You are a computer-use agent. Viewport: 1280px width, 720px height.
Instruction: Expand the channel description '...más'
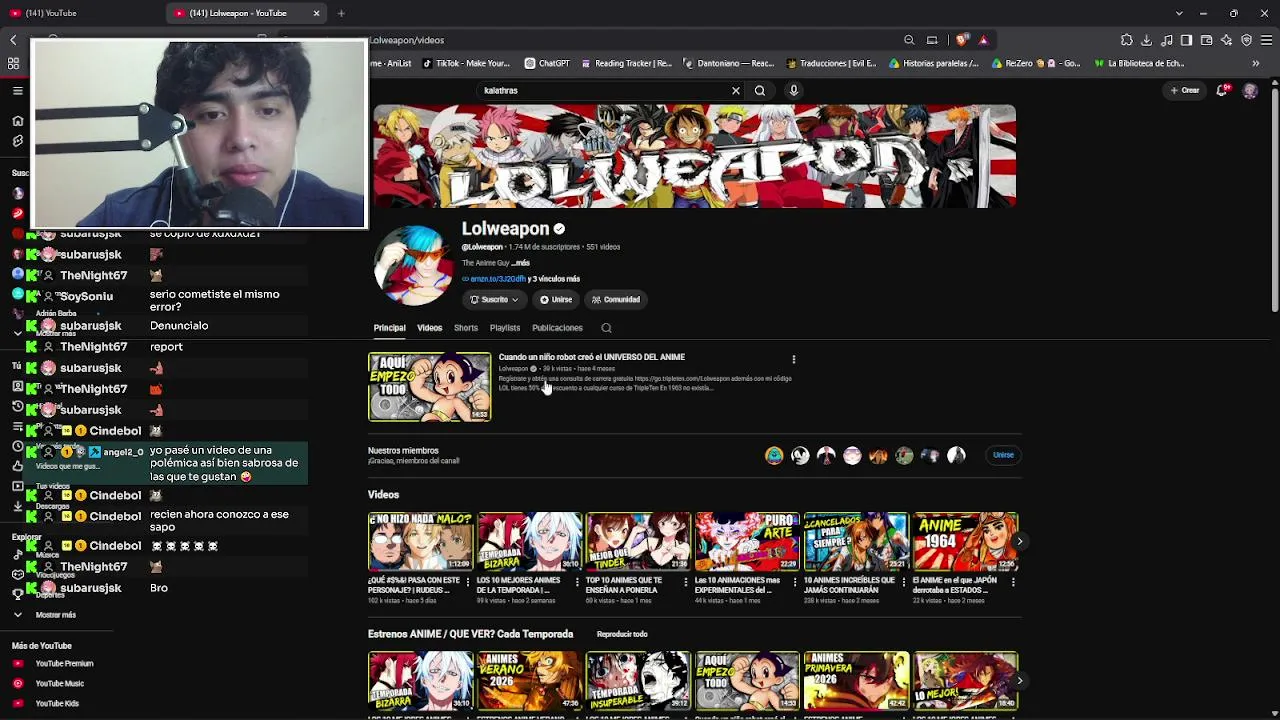(x=521, y=263)
